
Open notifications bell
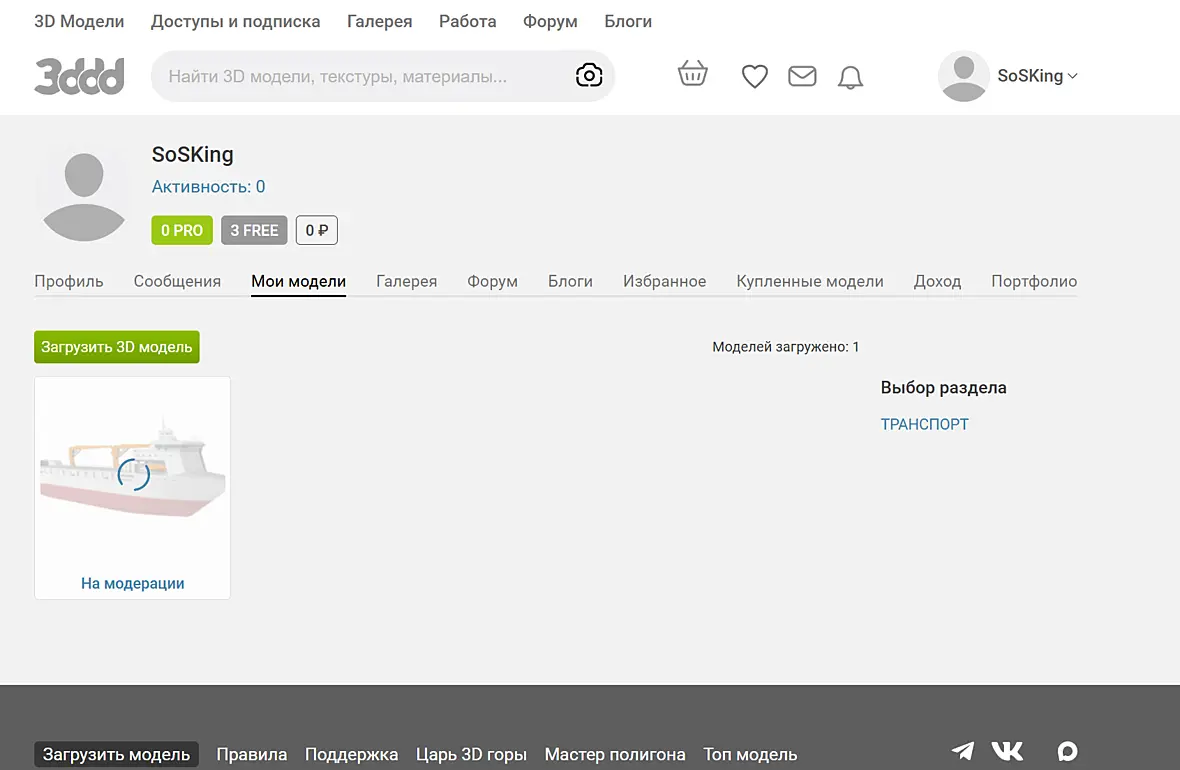click(850, 77)
